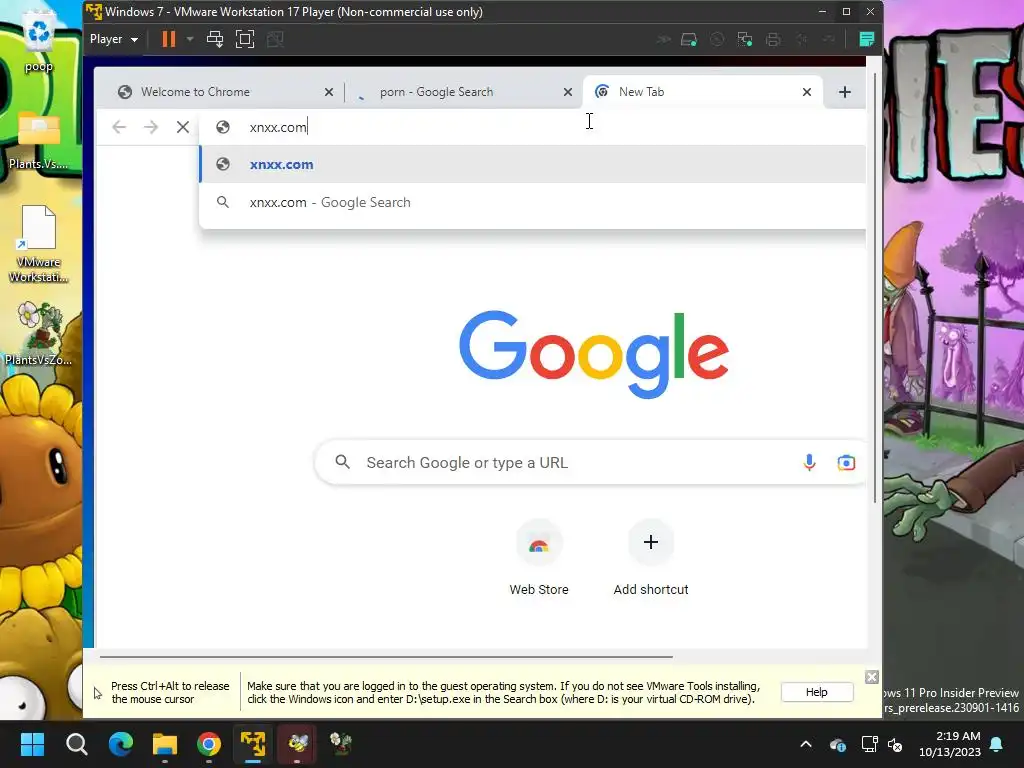The height and width of the screenshot is (768, 1024).
Task: Click the OneDrive cloud tray icon
Action: point(838,744)
